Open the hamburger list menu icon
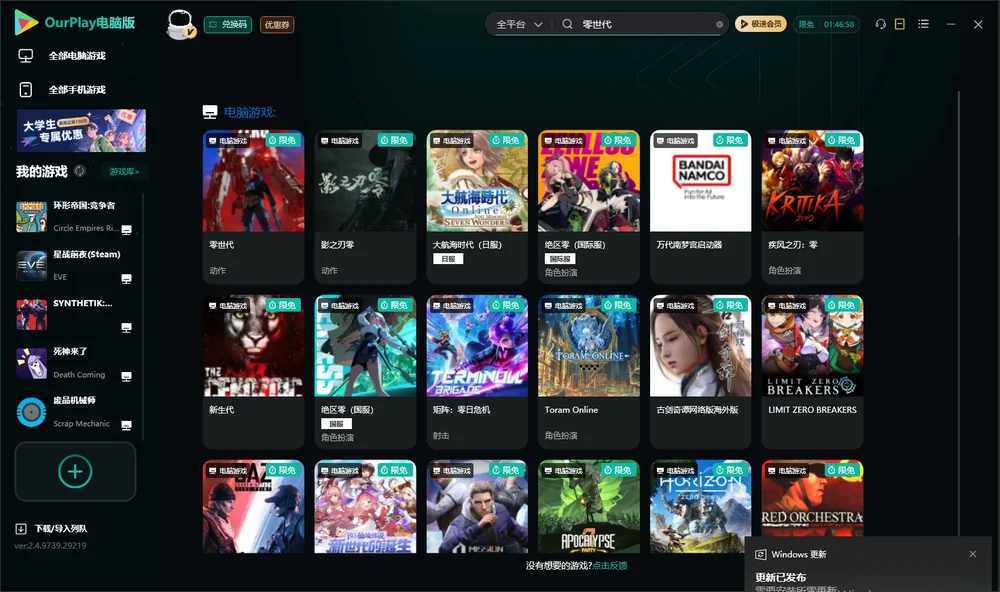The image size is (1000, 592). (x=923, y=24)
